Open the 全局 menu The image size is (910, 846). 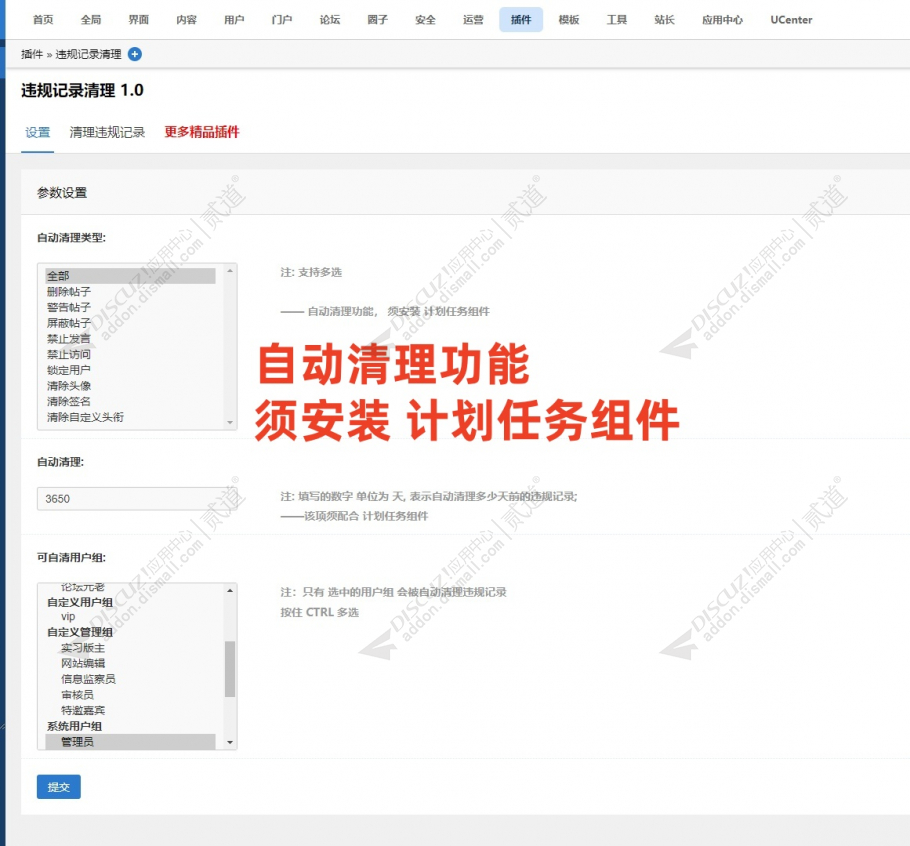click(x=91, y=20)
